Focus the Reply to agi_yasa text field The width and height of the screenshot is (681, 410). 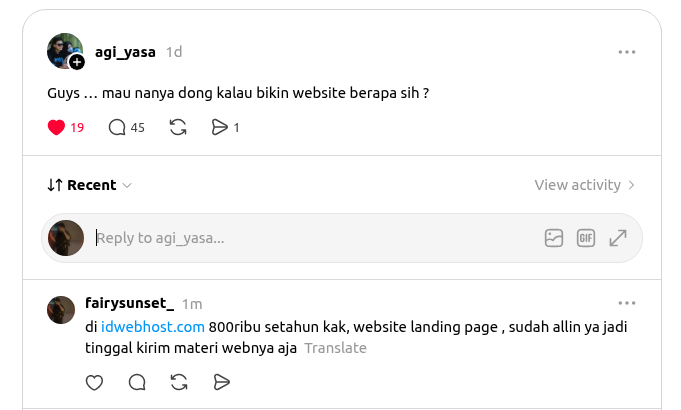313,238
